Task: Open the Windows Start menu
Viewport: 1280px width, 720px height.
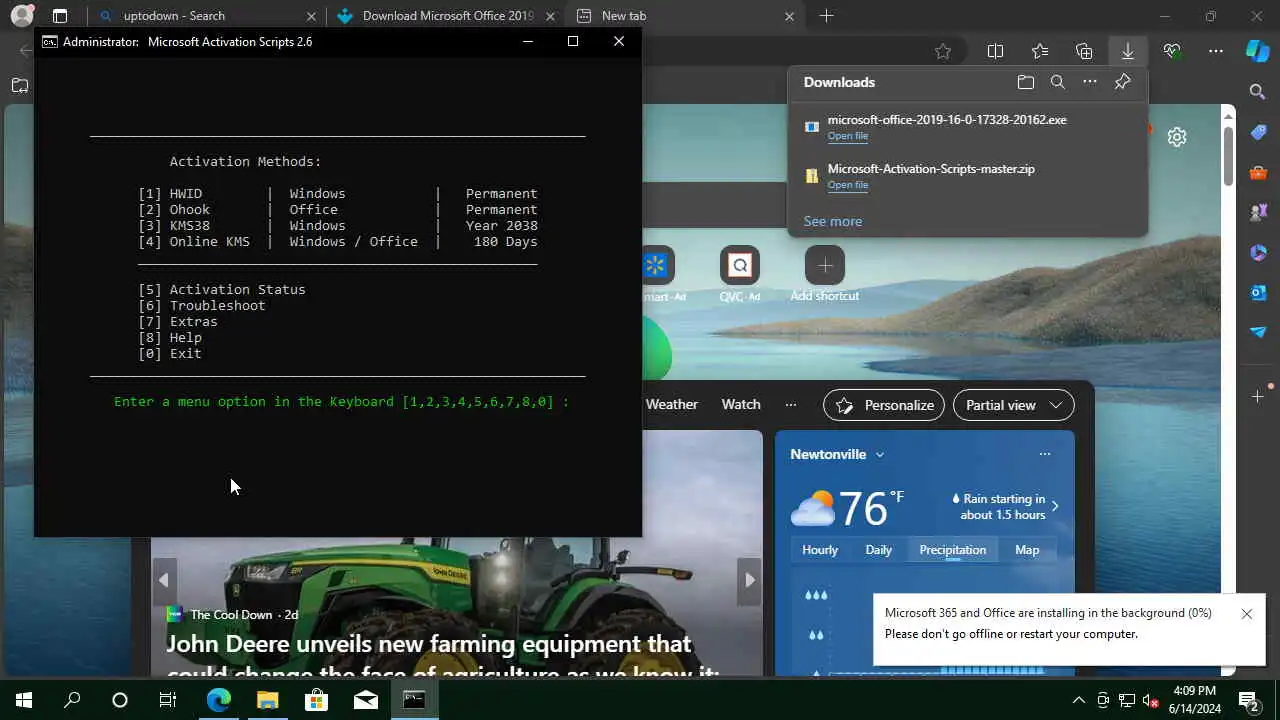Action: [x=24, y=700]
